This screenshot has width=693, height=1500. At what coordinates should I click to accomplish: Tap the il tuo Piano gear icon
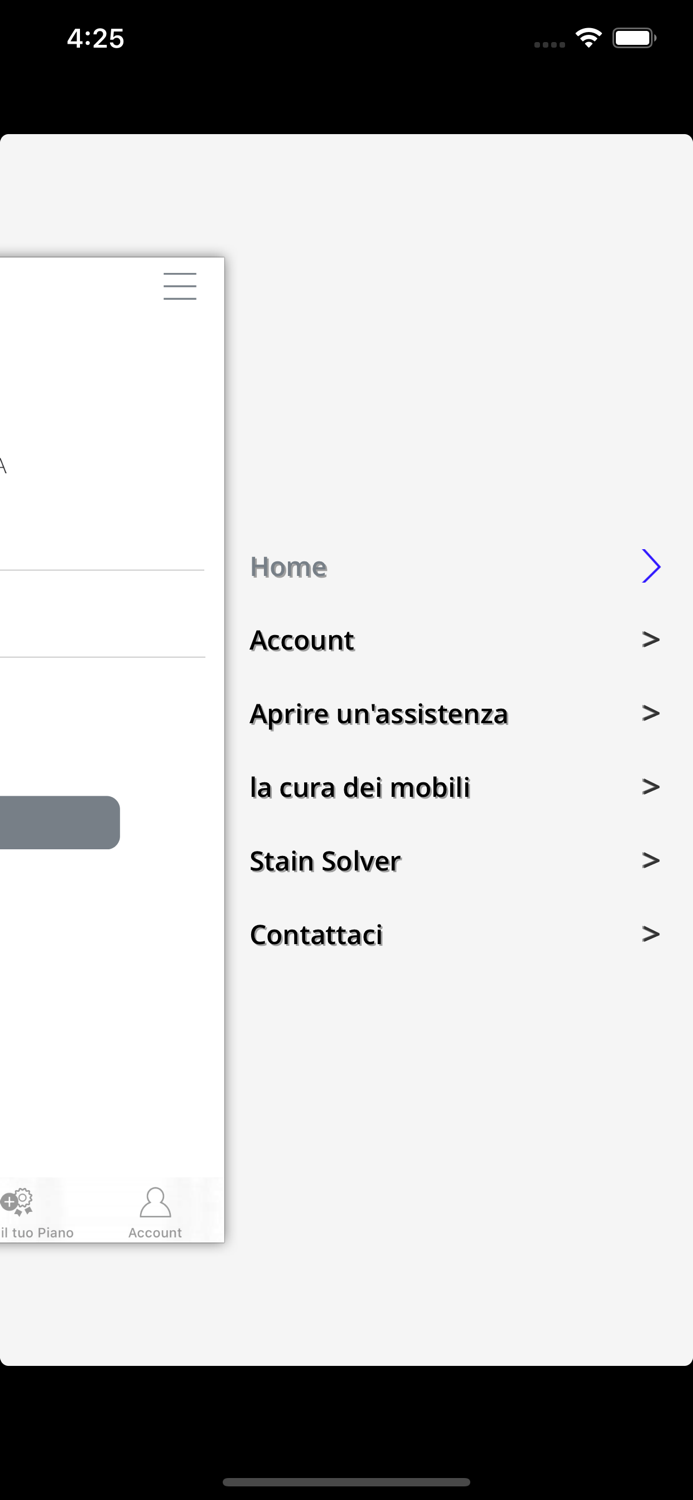tap(18, 1202)
